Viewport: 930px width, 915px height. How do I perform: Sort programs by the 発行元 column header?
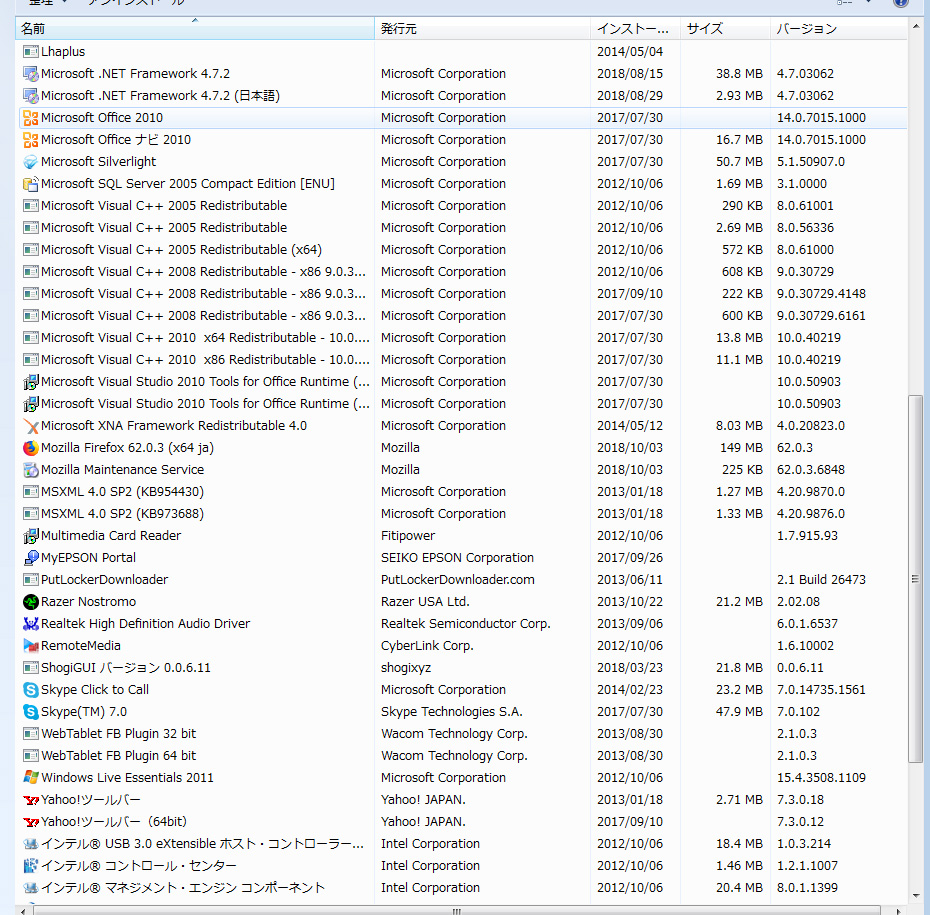click(482, 28)
